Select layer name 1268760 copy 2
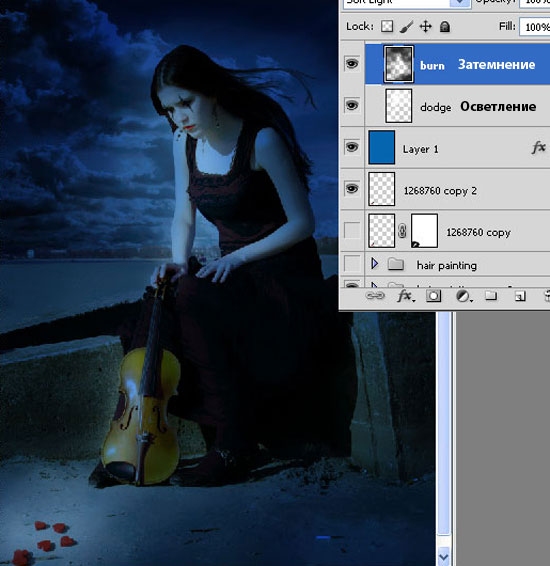550x566 pixels. point(440,191)
